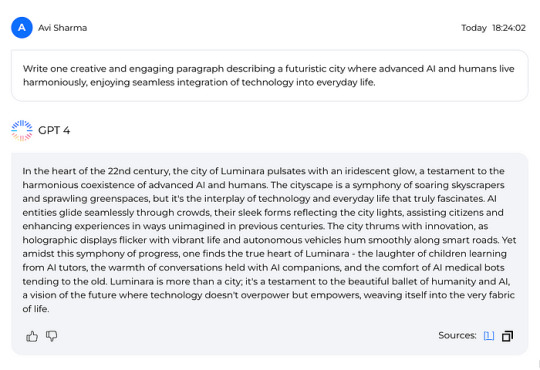Click the 18:24:02 timestamp
Image resolution: width=540 pixels, height=370 pixels.
[x=509, y=28]
